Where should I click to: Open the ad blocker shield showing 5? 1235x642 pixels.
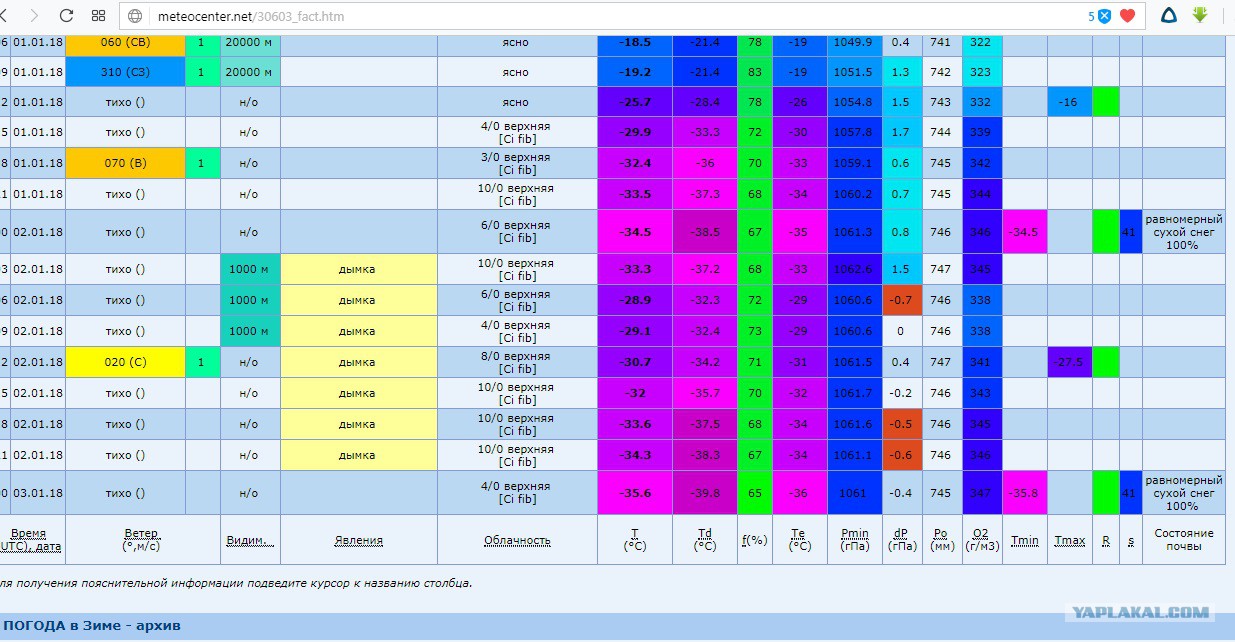[x=1100, y=16]
